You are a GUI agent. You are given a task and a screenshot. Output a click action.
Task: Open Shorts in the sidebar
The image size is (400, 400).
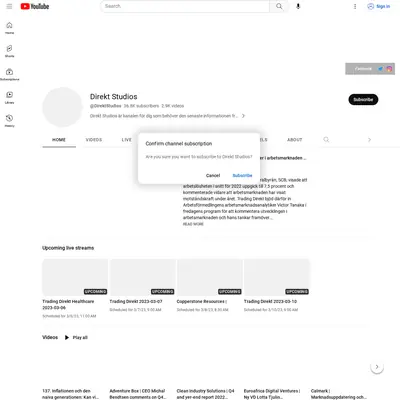[9, 51]
